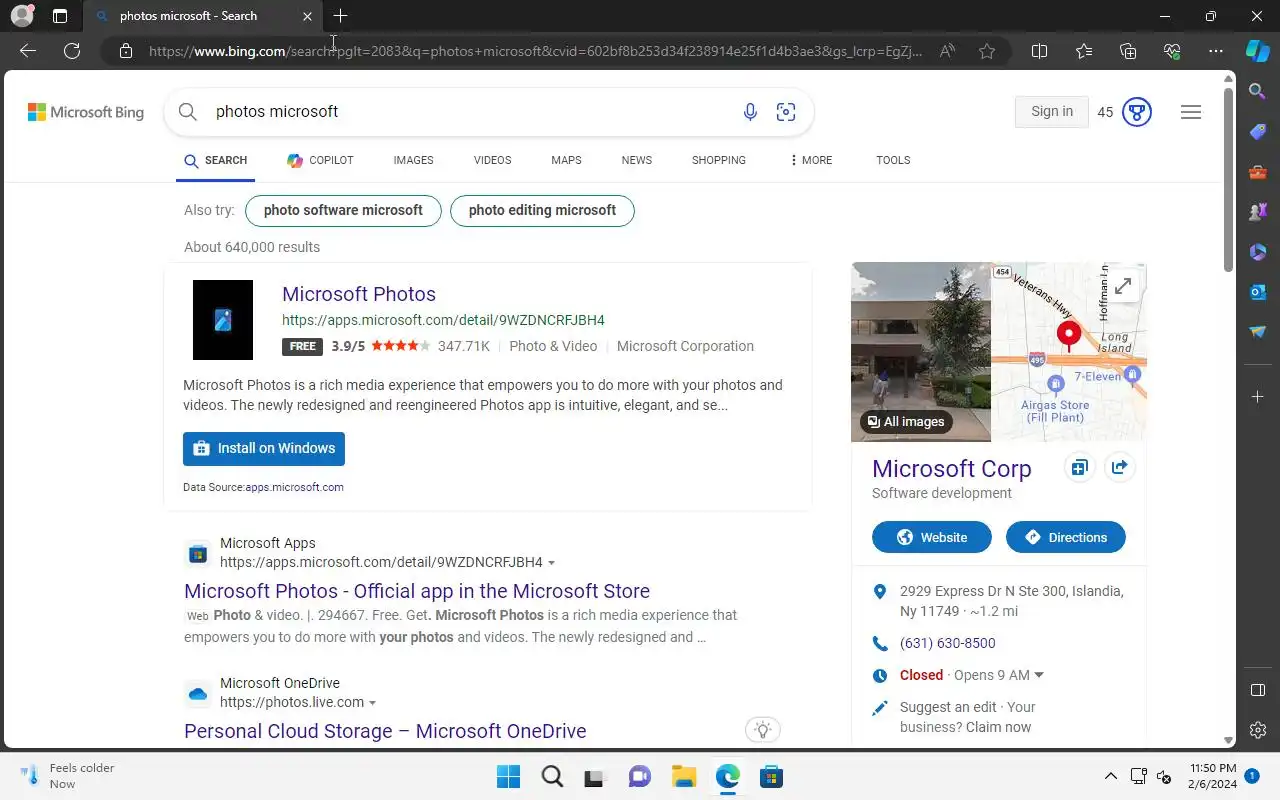
Task: Expand the photos.live.com URL dropdown arrow
Action: (x=373, y=703)
